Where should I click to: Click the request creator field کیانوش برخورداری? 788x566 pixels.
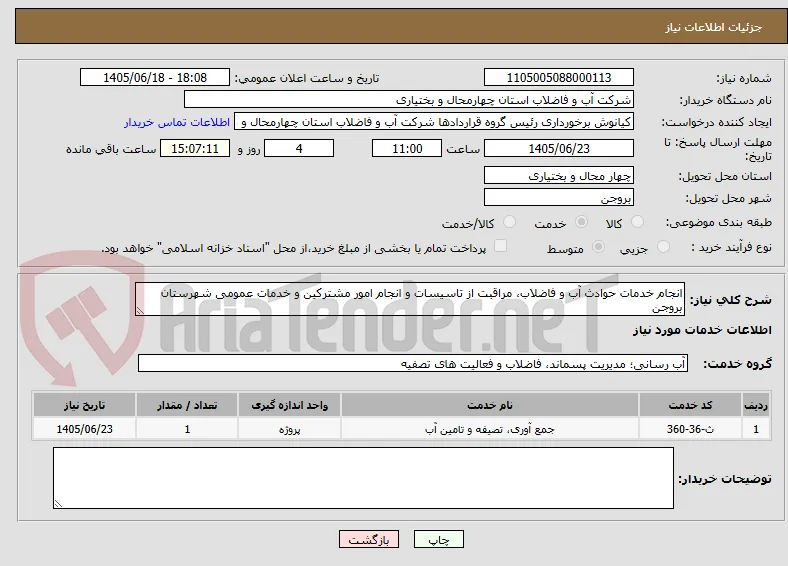point(434,122)
